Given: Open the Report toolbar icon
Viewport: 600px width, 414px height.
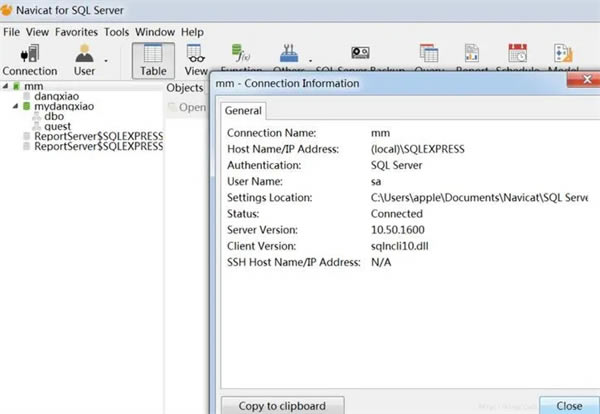Looking at the screenshot, I should pos(472,57).
